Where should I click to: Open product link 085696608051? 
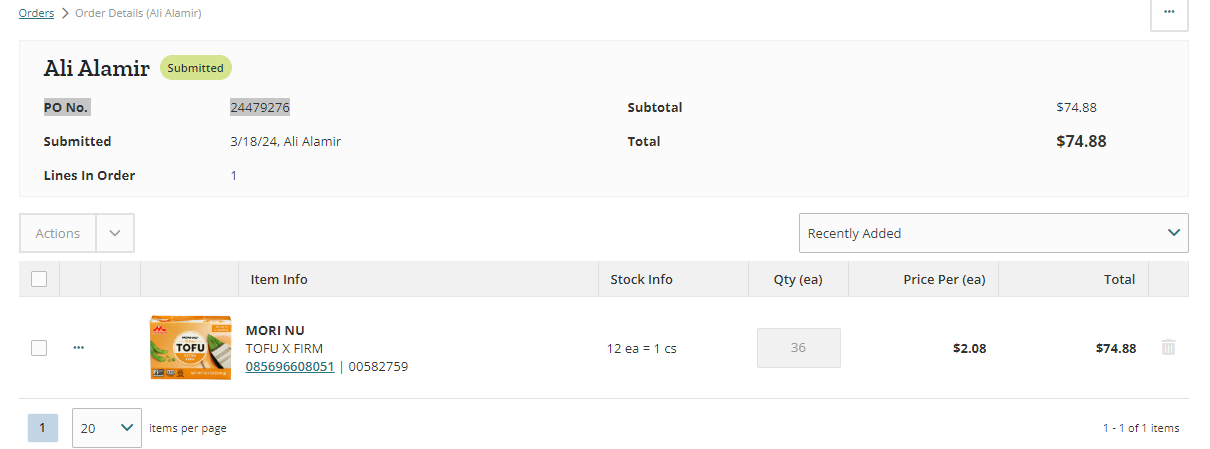pyautogui.click(x=290, y=367)
